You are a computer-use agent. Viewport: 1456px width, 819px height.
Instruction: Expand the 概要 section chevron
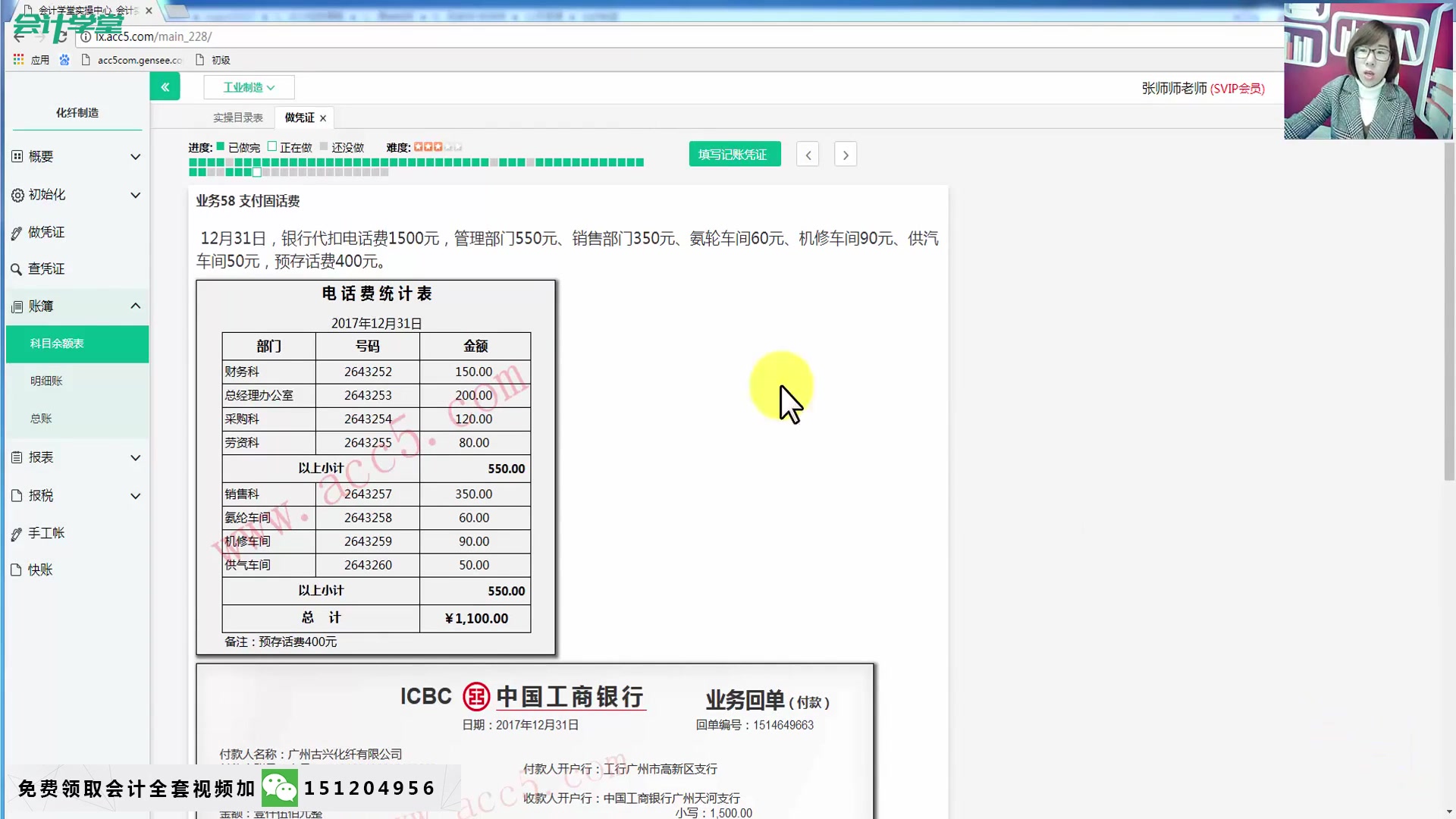[x=135, y=156]
